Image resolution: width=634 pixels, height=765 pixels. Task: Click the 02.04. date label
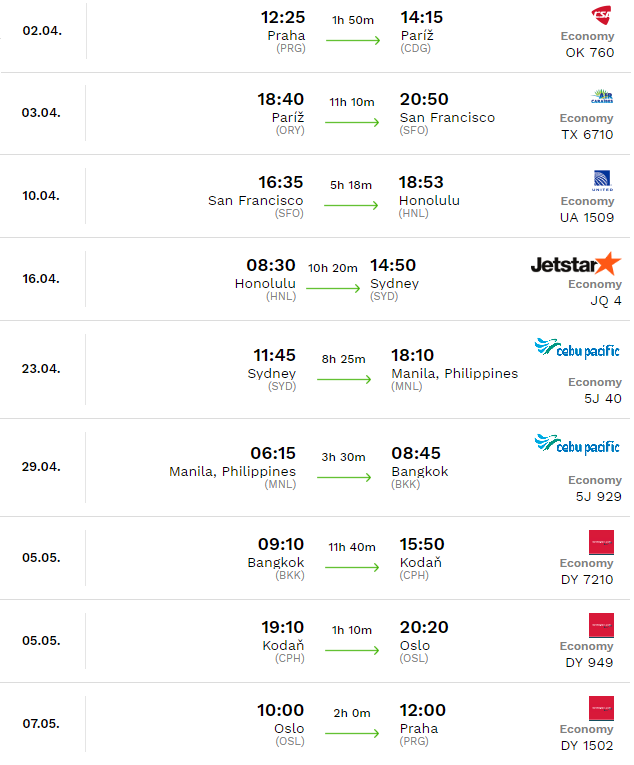pos(42,31)
